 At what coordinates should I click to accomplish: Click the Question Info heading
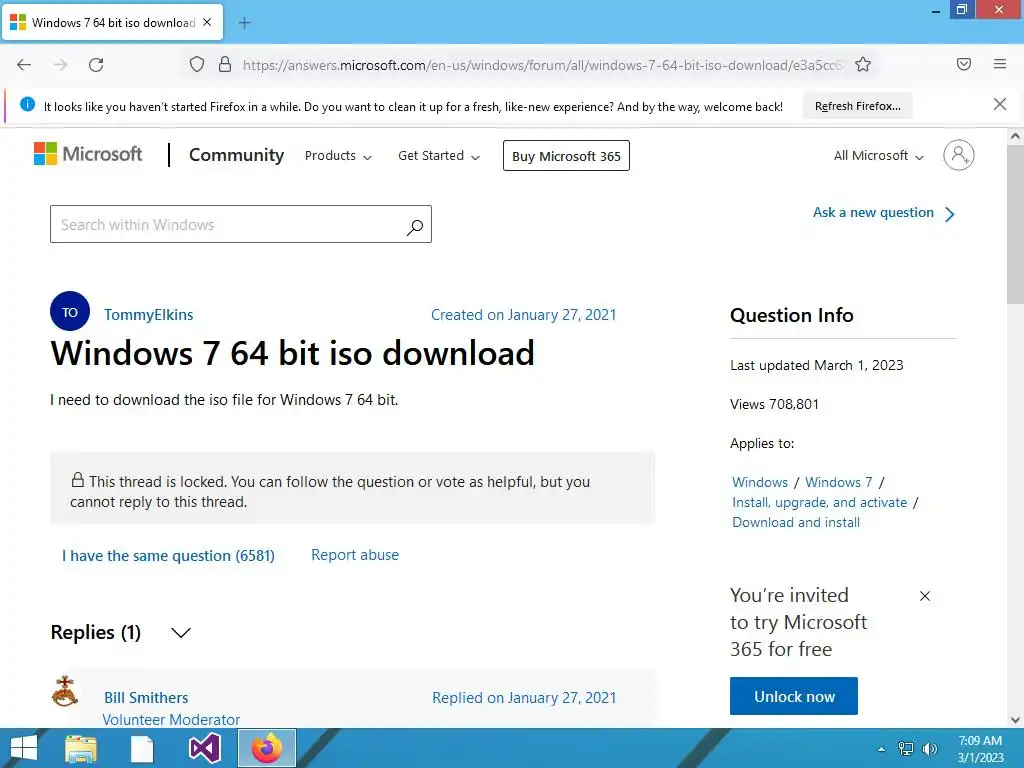tap(792, 315)
